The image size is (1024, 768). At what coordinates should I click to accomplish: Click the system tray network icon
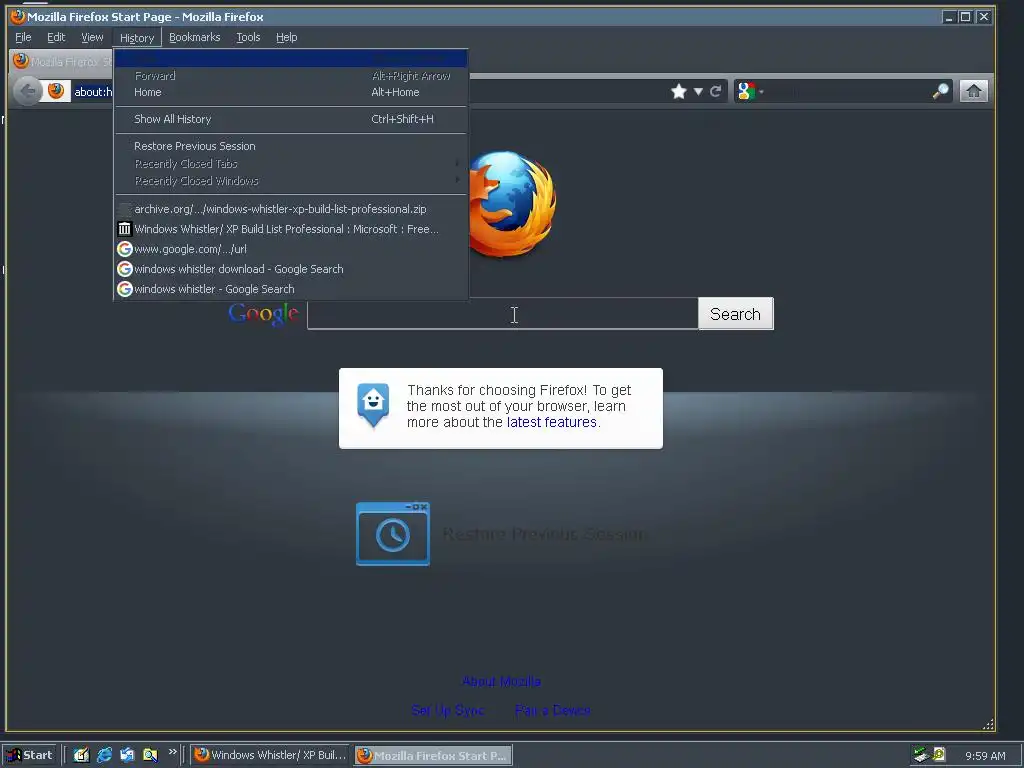[921, 755]
